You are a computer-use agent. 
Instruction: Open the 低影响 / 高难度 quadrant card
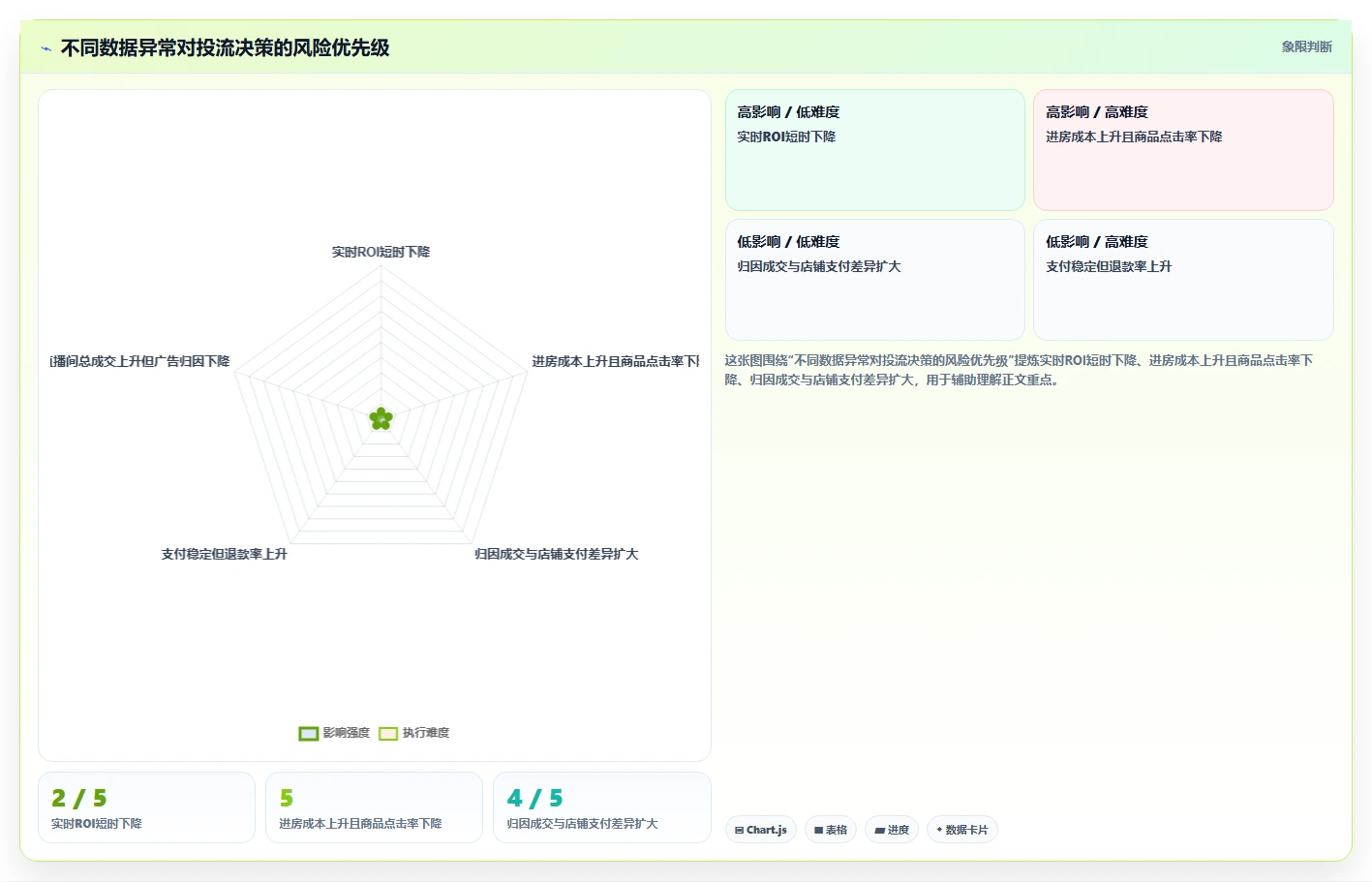[x=1183, y=280]
